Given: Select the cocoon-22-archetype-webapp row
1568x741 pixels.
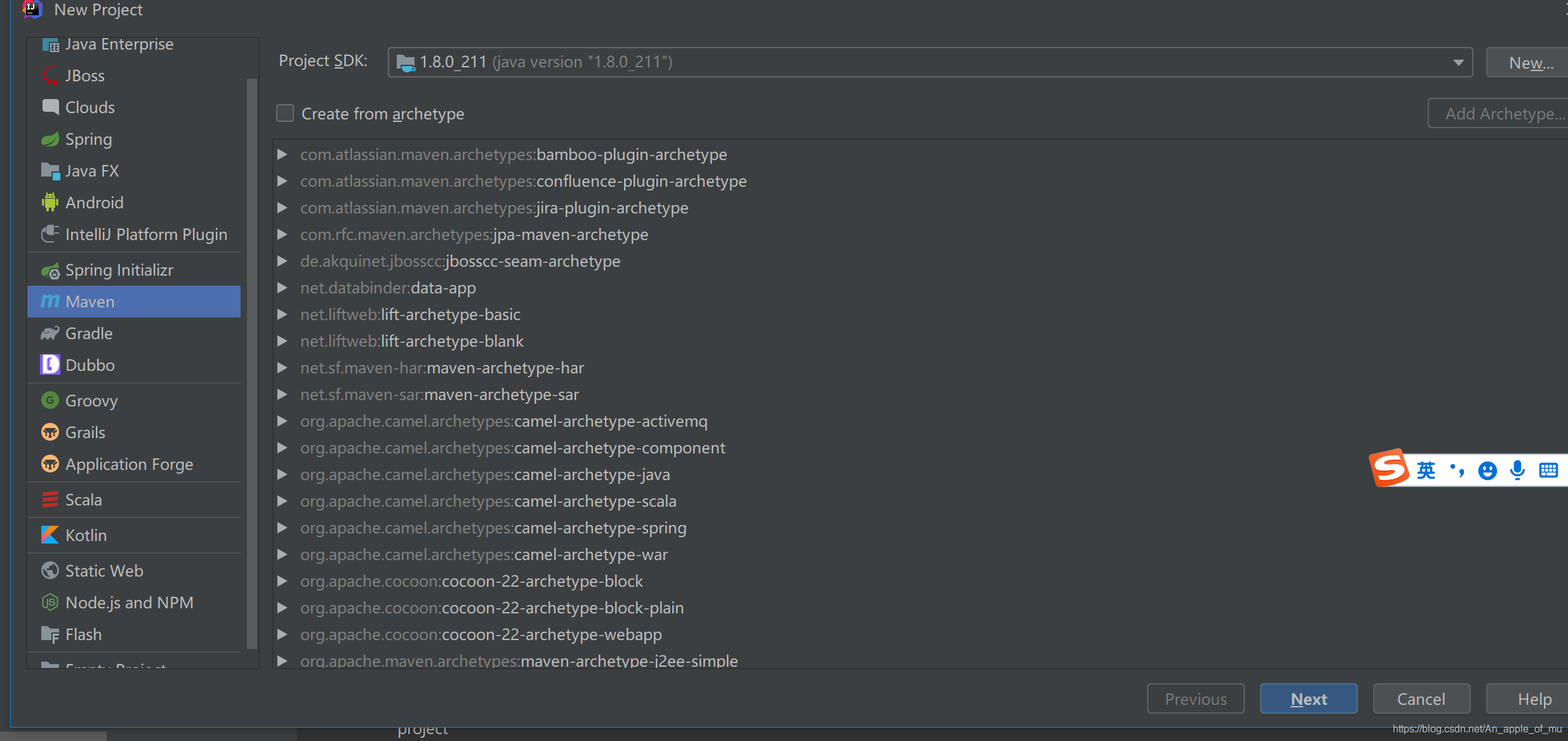Looking at the screenshot, I should (920, 634).
